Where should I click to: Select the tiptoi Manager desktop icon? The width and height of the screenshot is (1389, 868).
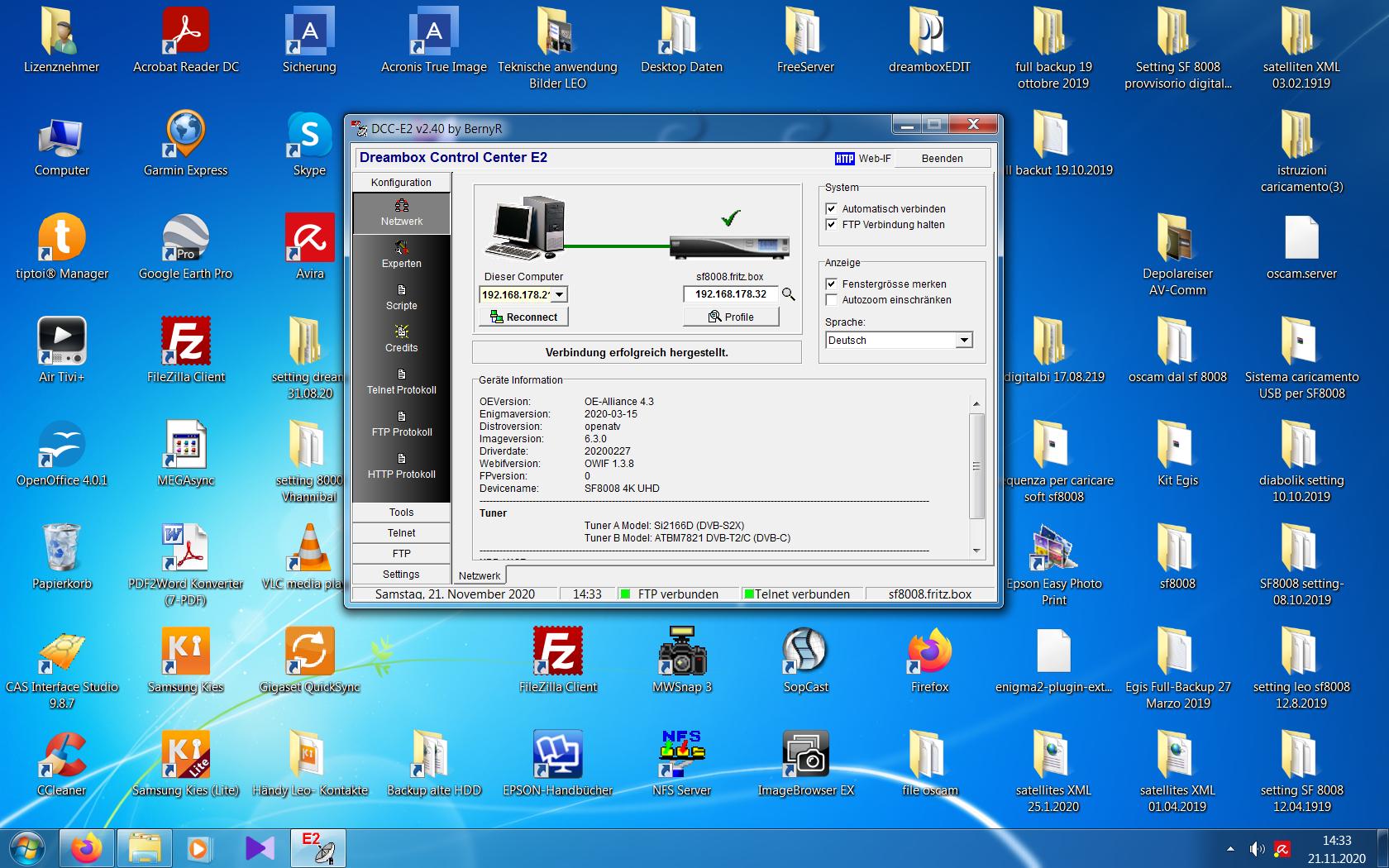(62, 248)
